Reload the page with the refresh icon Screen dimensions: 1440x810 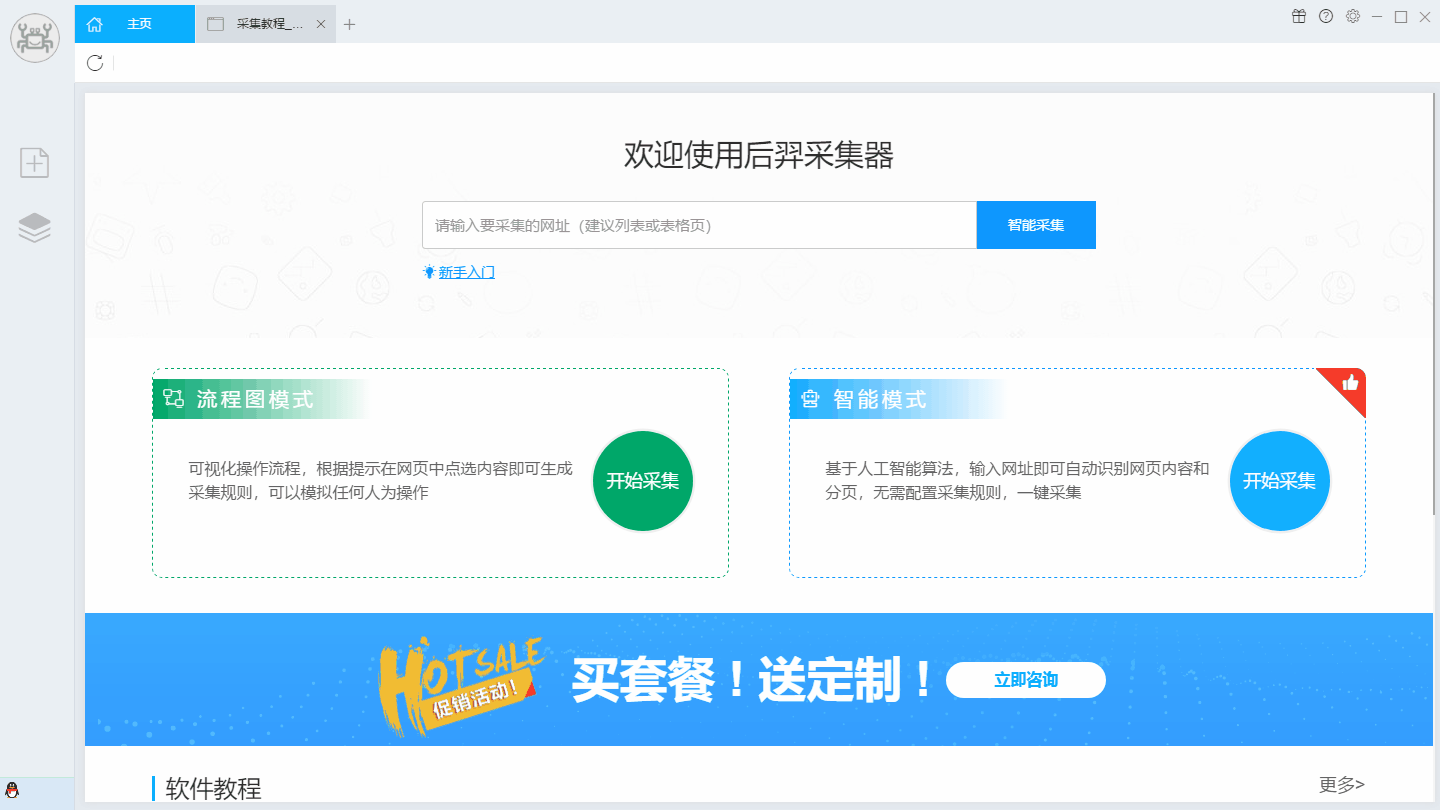point(95,63)
